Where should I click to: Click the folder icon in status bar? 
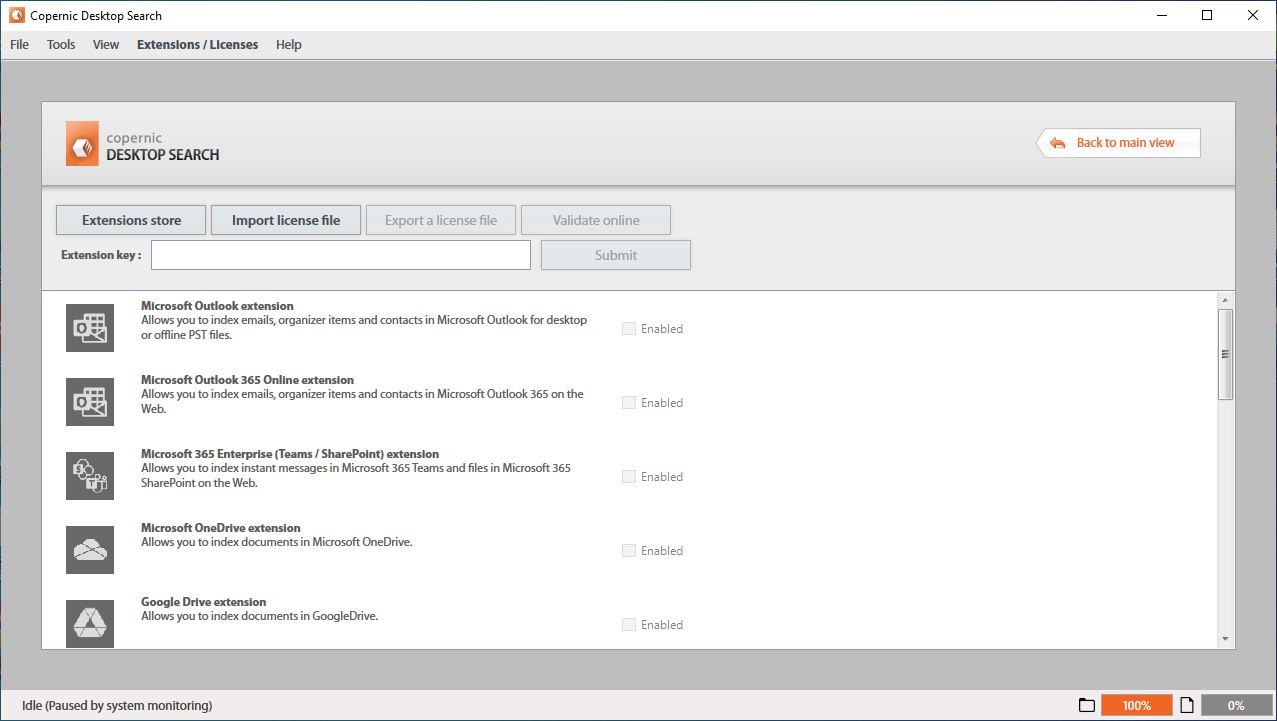point(1087,705)
